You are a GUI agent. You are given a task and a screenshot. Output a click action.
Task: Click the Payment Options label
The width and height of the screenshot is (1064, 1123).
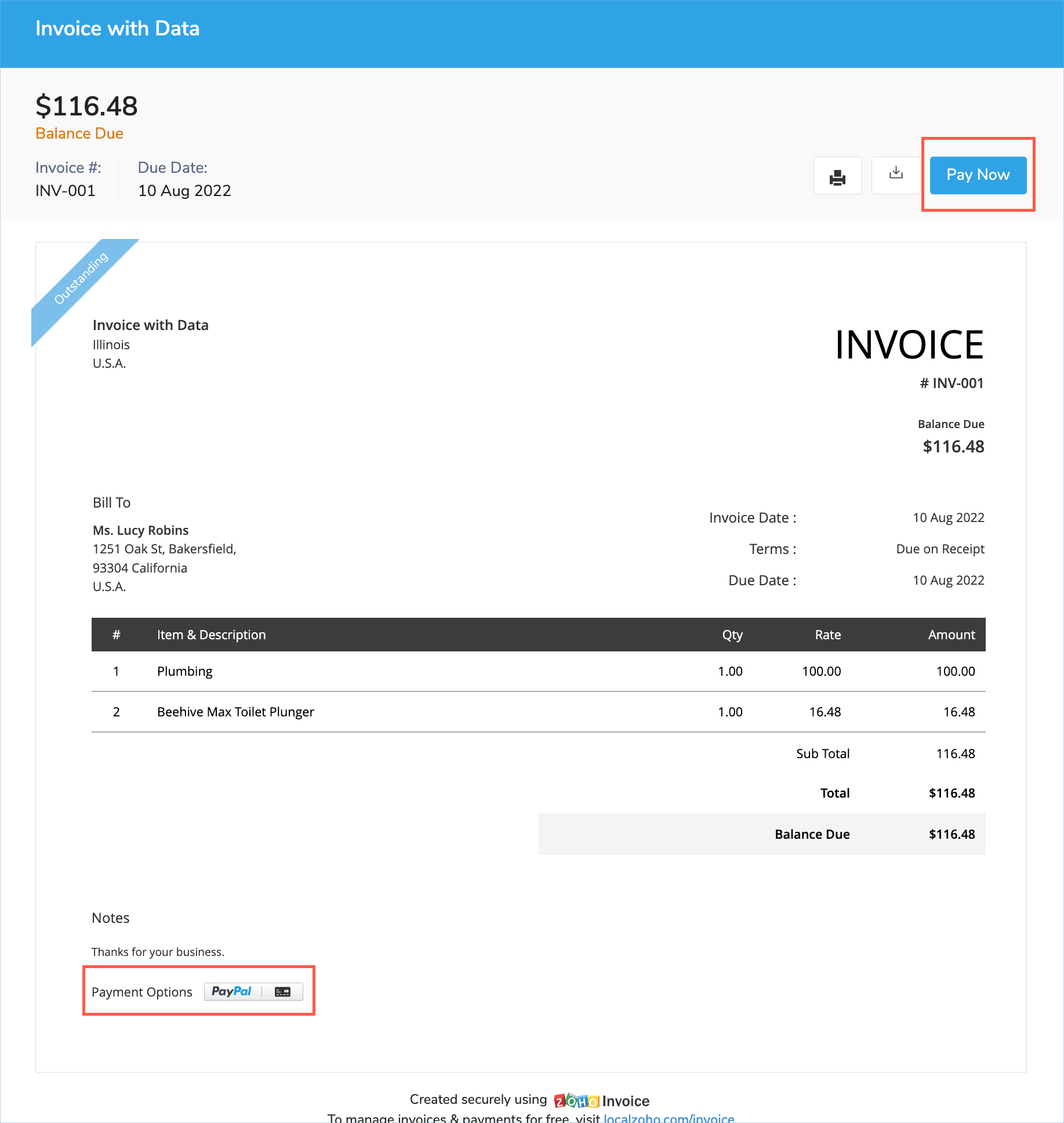coord(141,992)
